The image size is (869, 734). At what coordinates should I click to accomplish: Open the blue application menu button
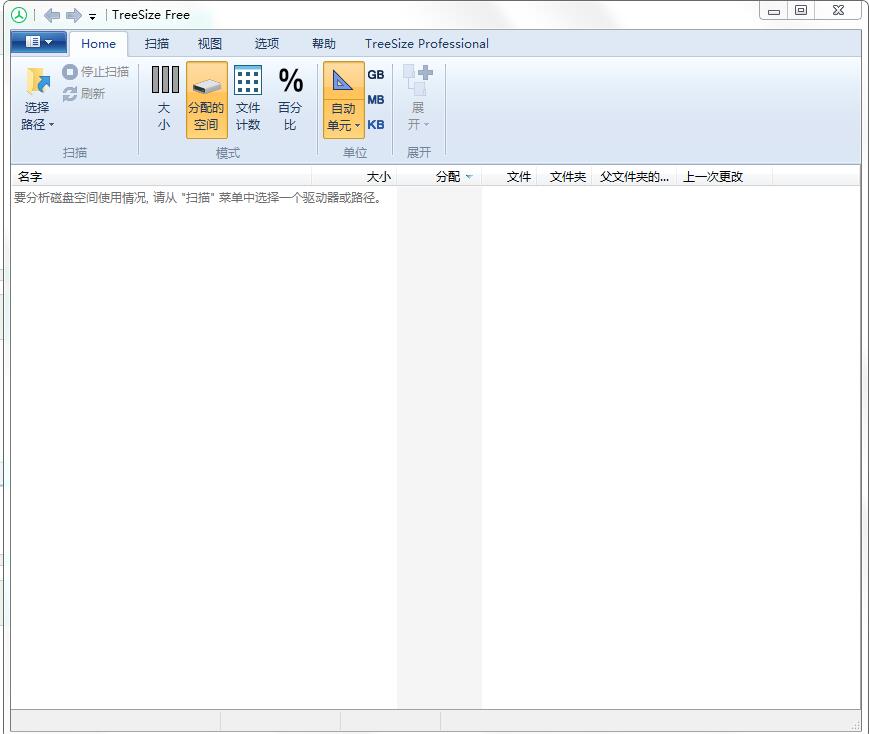39,42
